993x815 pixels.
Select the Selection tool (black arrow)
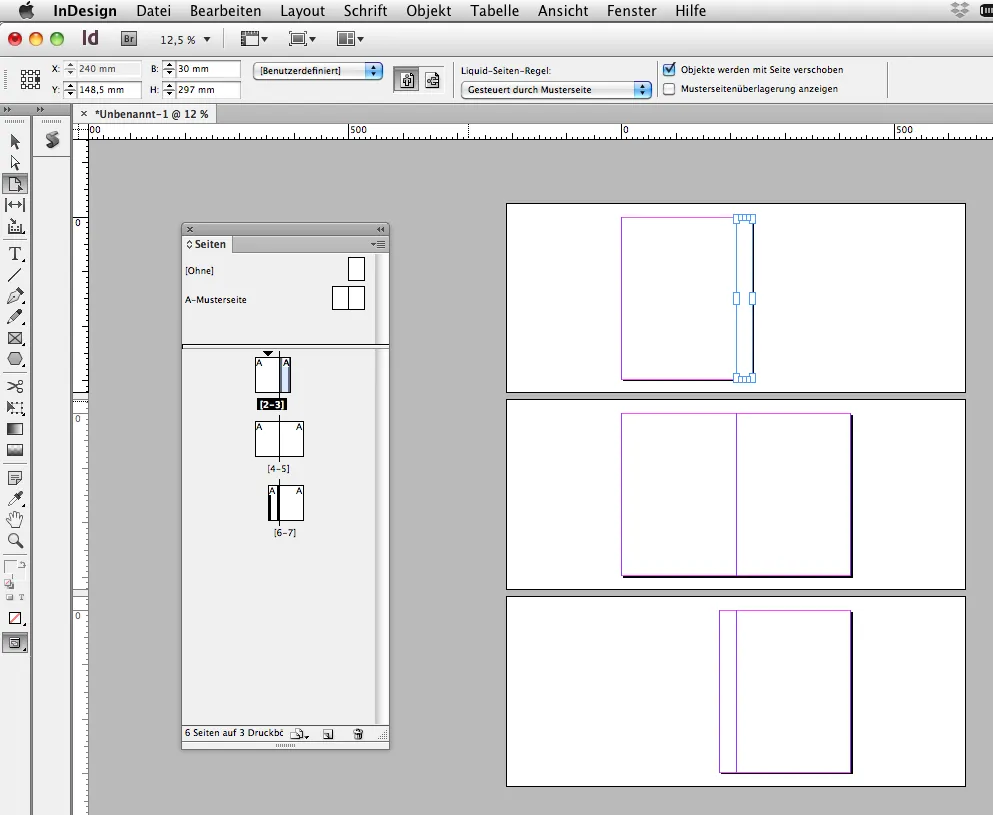15,141
